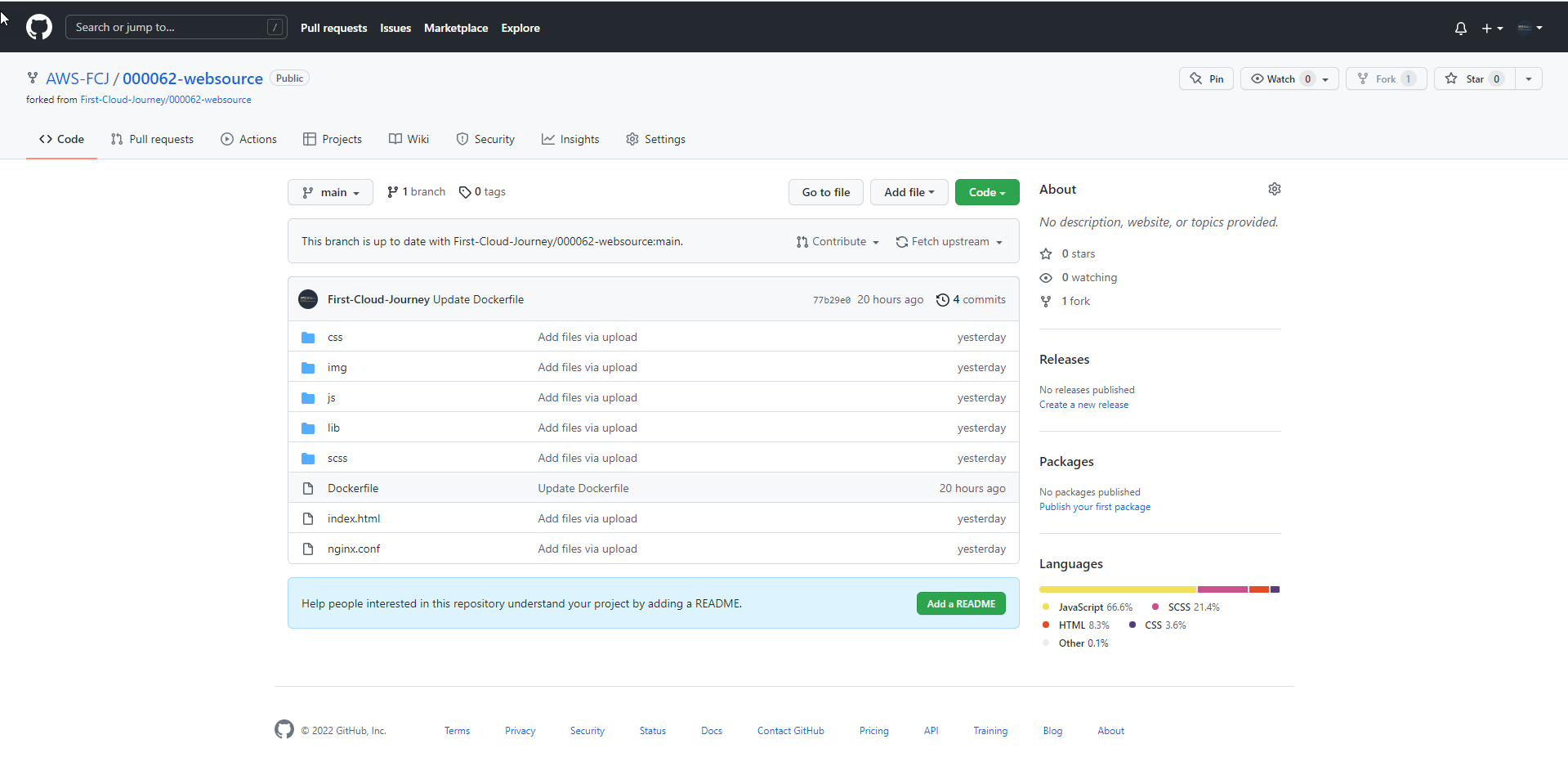Open the First-Cloud-Journey commit author avatar
This screenshot has height=784, width=1568.
308,299
